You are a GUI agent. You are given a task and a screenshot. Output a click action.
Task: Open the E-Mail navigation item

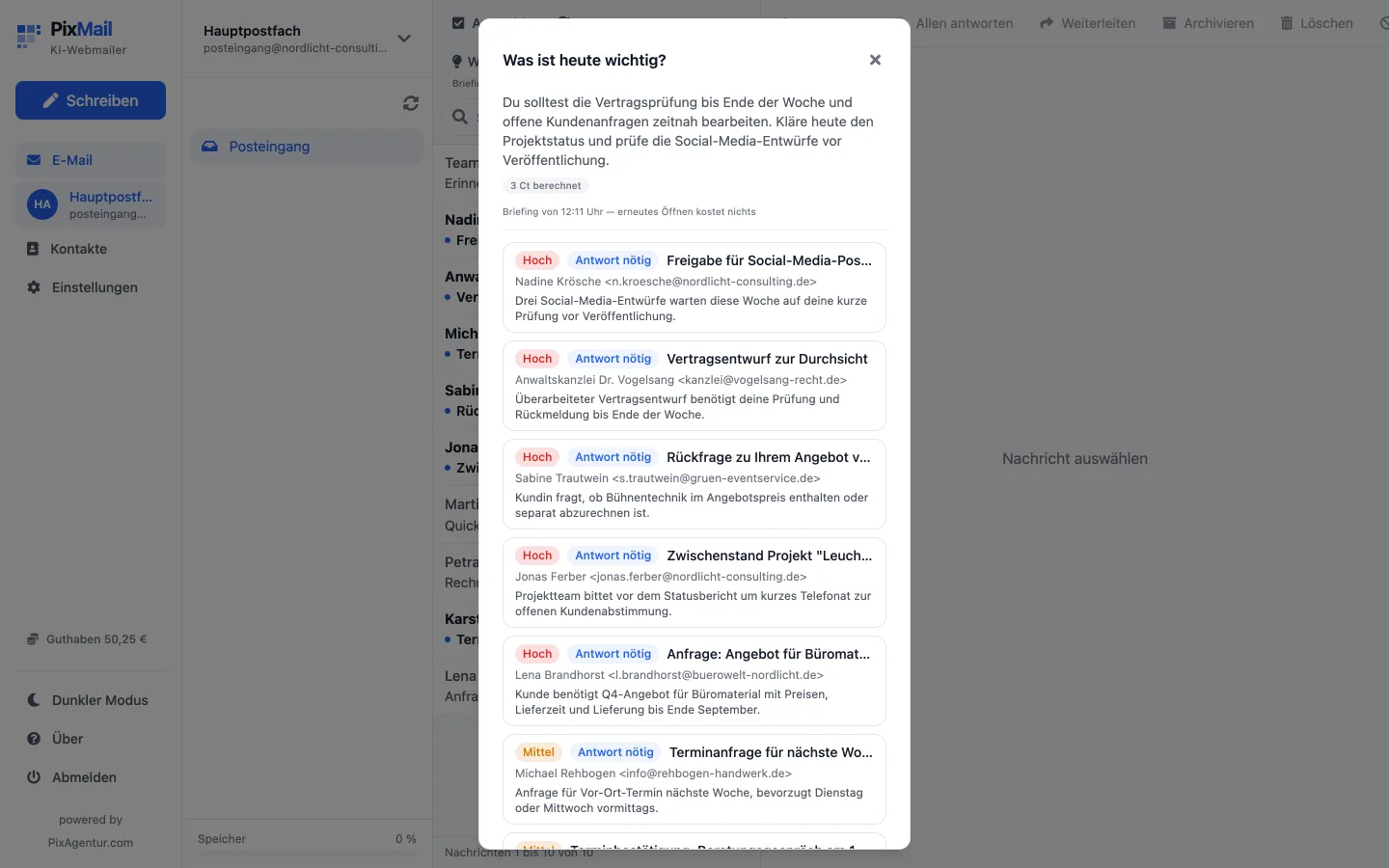pyautogui.click(x=91, y=160)
